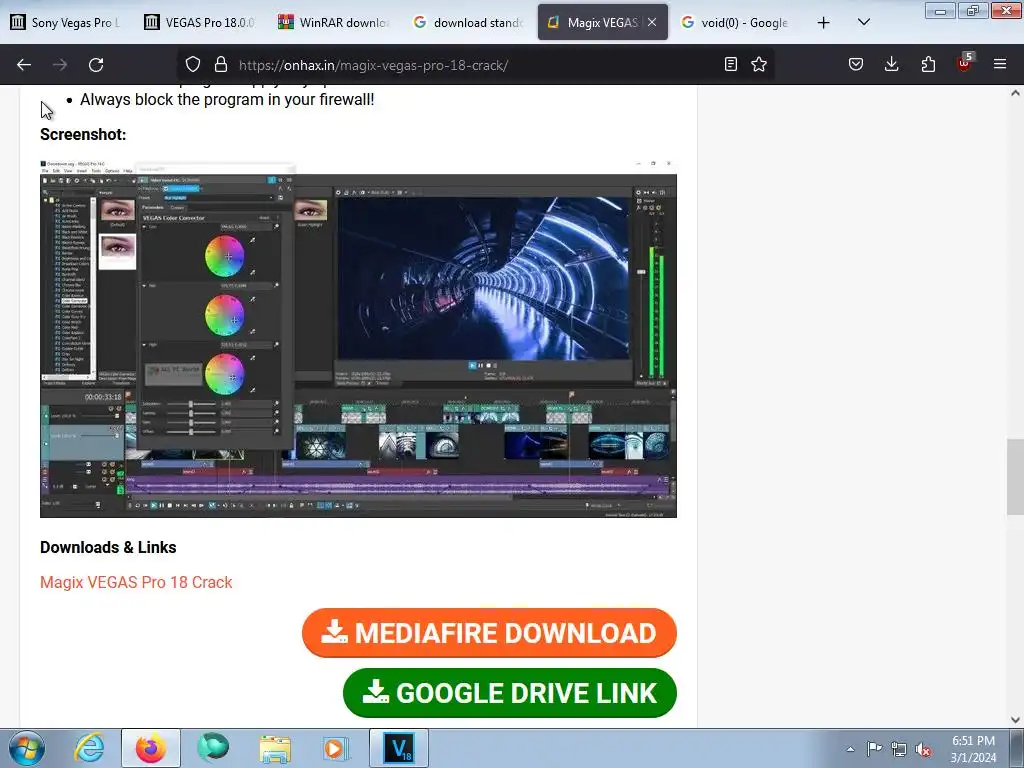The width and height of the screenshot is (1024, 768).
Task: Expand the list all tabs chevron
Action: point(863,22)
